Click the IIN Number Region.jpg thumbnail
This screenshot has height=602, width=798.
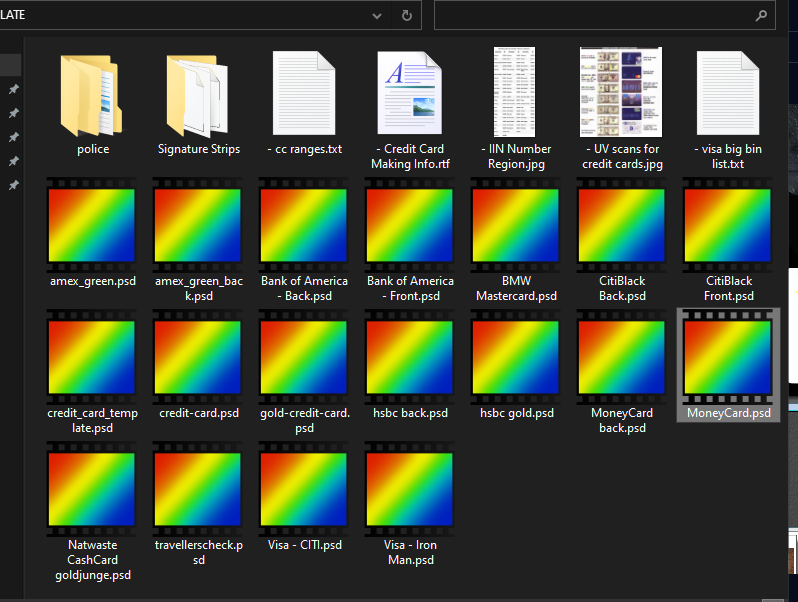(x=515, y=92)
